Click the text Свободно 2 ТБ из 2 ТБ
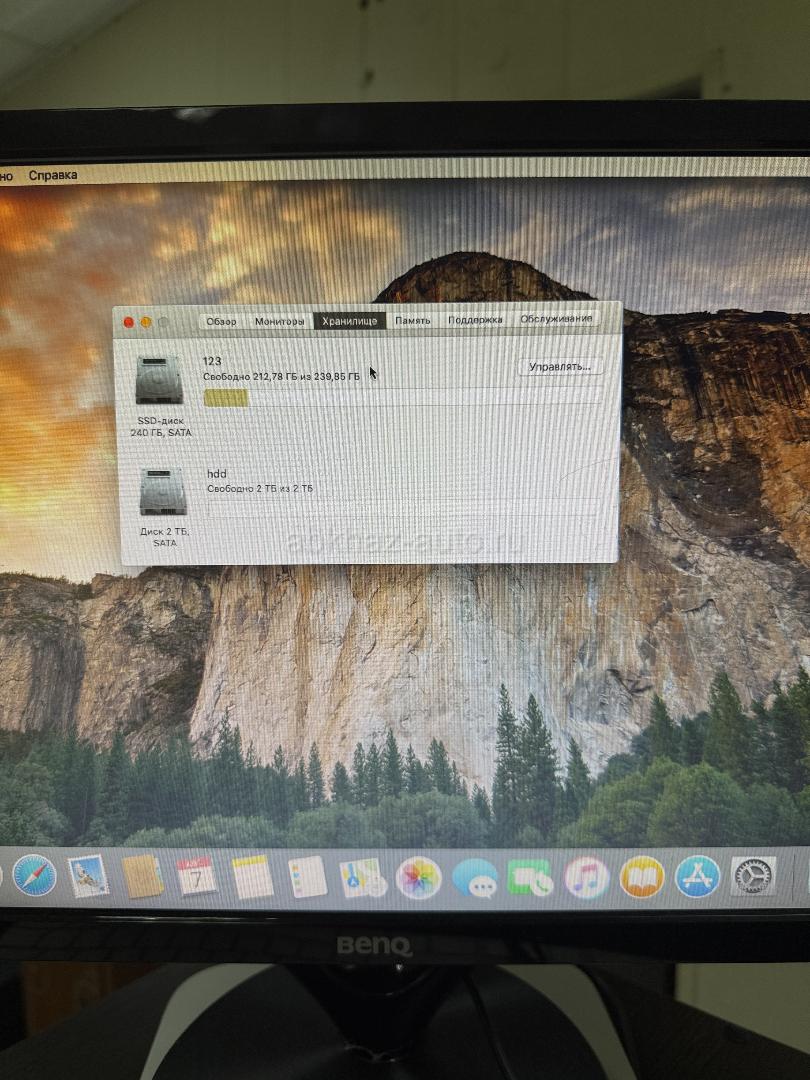Image resolution: width=810 pixels, height=1080 pixels. coord(260,488)
